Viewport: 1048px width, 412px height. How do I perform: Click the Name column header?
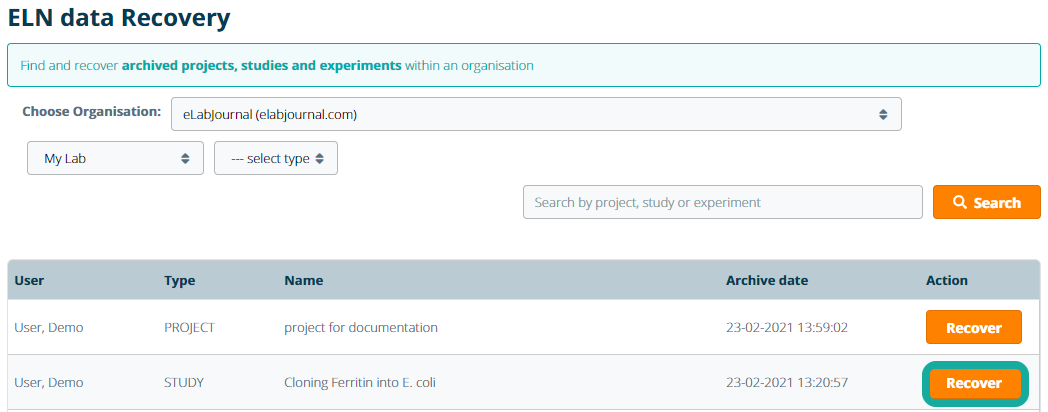point(304,281)
